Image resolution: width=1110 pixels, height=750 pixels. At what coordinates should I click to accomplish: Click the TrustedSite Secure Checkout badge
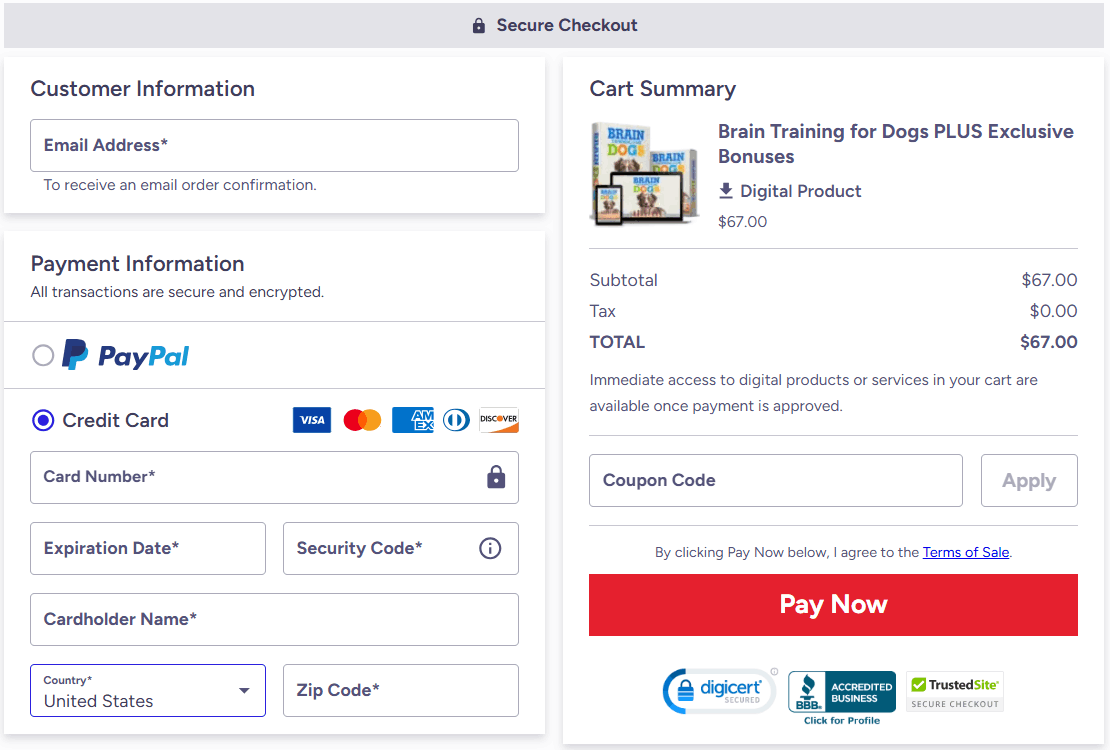point(954,690)
